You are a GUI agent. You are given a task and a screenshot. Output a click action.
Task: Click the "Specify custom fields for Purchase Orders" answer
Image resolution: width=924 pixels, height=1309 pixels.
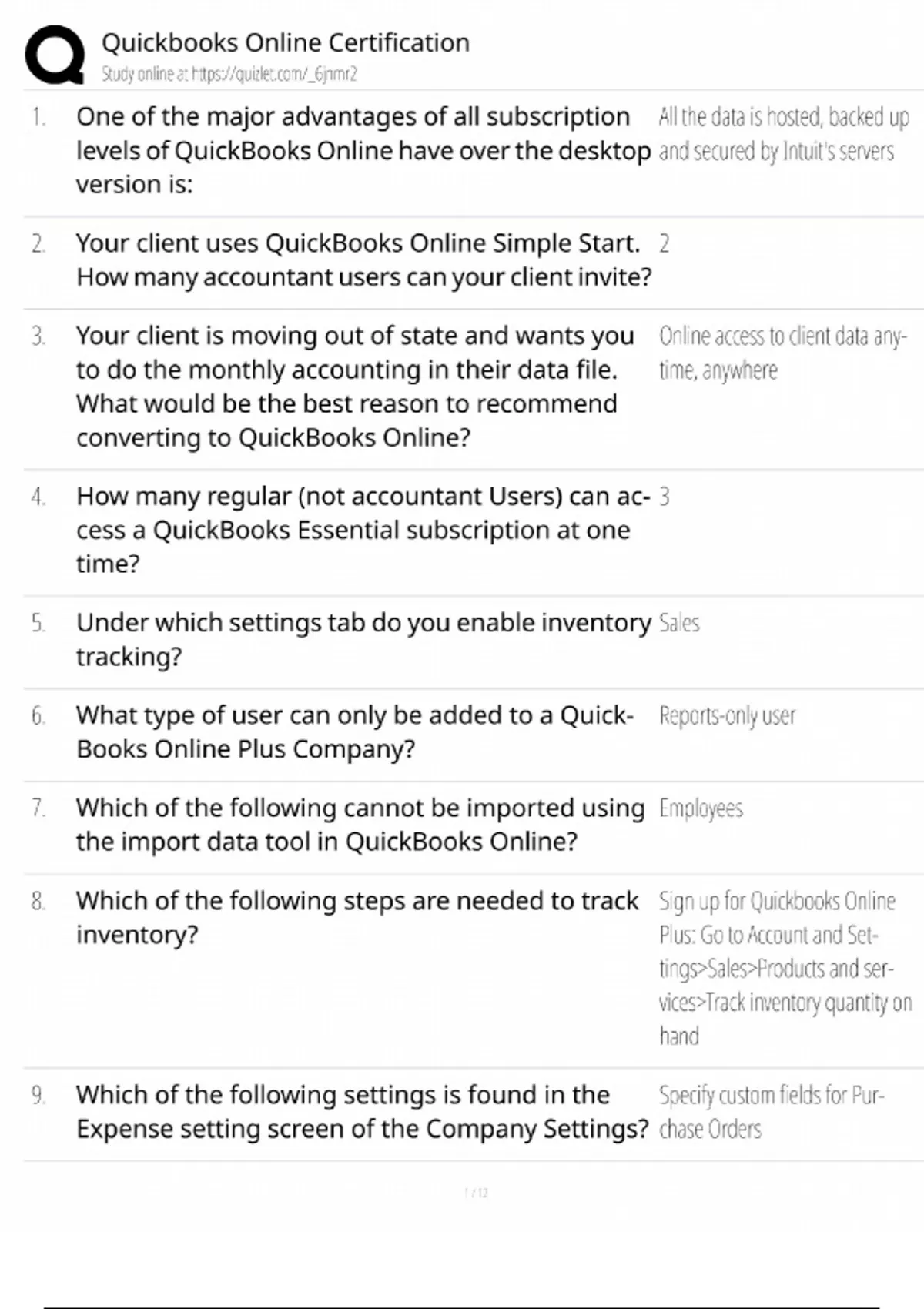click(770, 1111)
